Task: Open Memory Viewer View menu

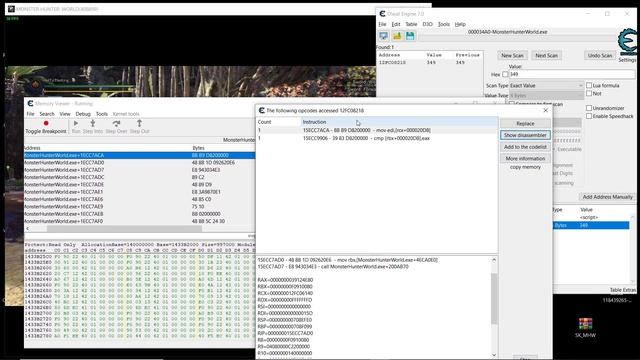Action: click(x=65, y=114)
